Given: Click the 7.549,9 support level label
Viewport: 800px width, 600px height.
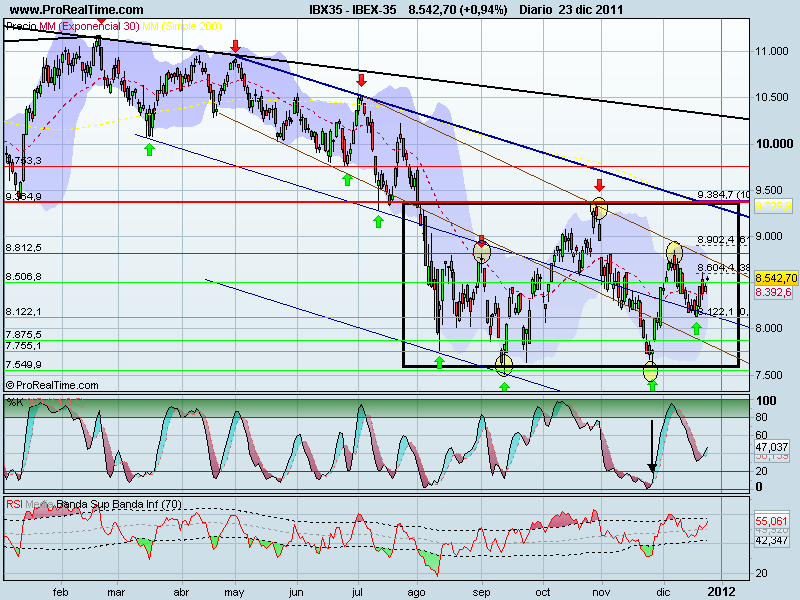Looking at the screenshot, I should click(x=23, y=365).
